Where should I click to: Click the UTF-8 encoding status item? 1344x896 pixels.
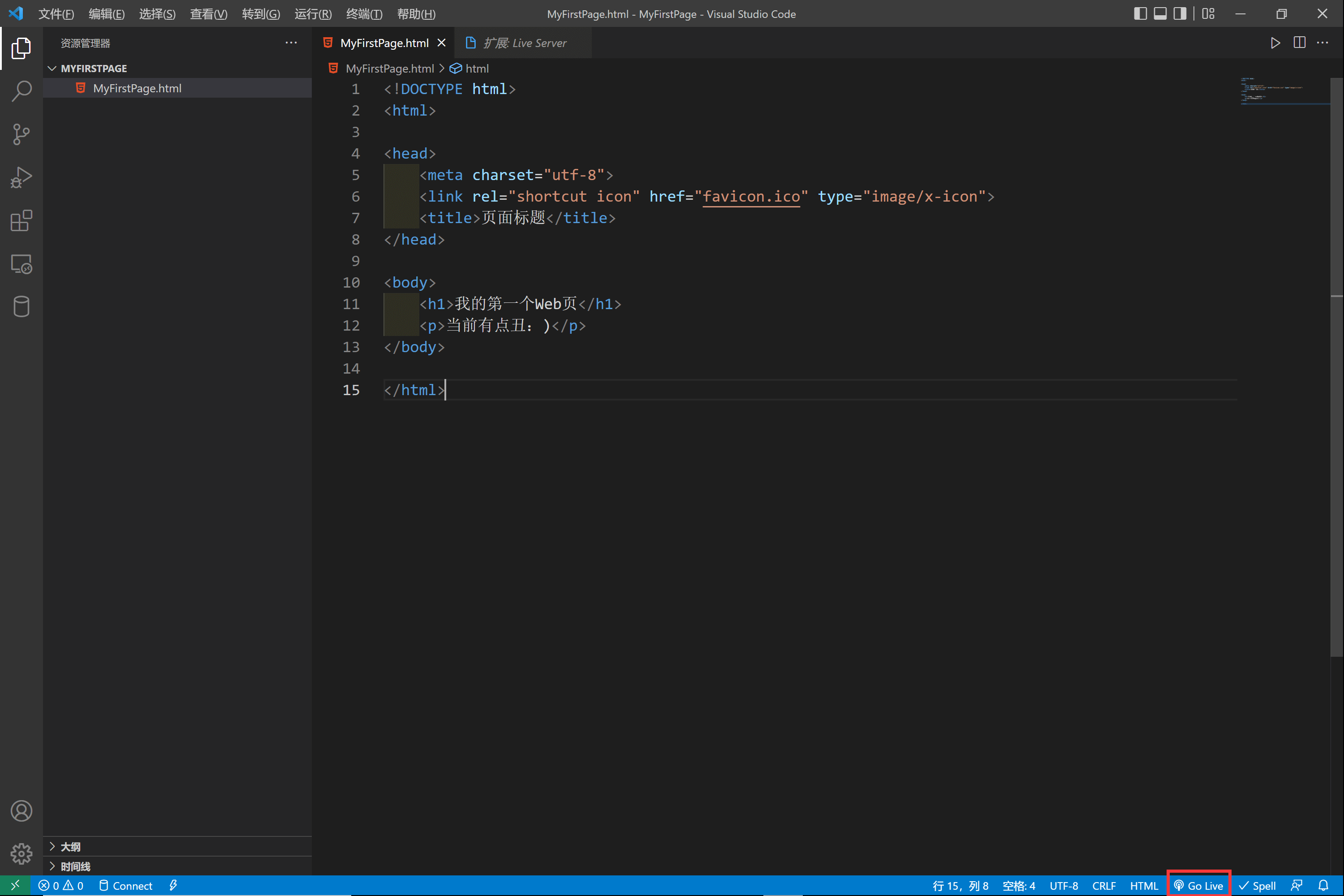point(1064,885)
